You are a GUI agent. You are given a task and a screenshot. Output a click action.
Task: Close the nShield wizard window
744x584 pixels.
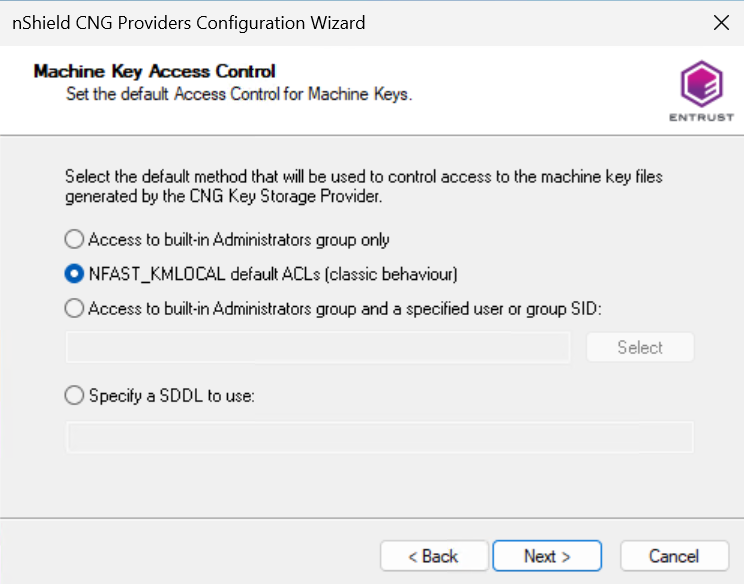tap(721, 22)
